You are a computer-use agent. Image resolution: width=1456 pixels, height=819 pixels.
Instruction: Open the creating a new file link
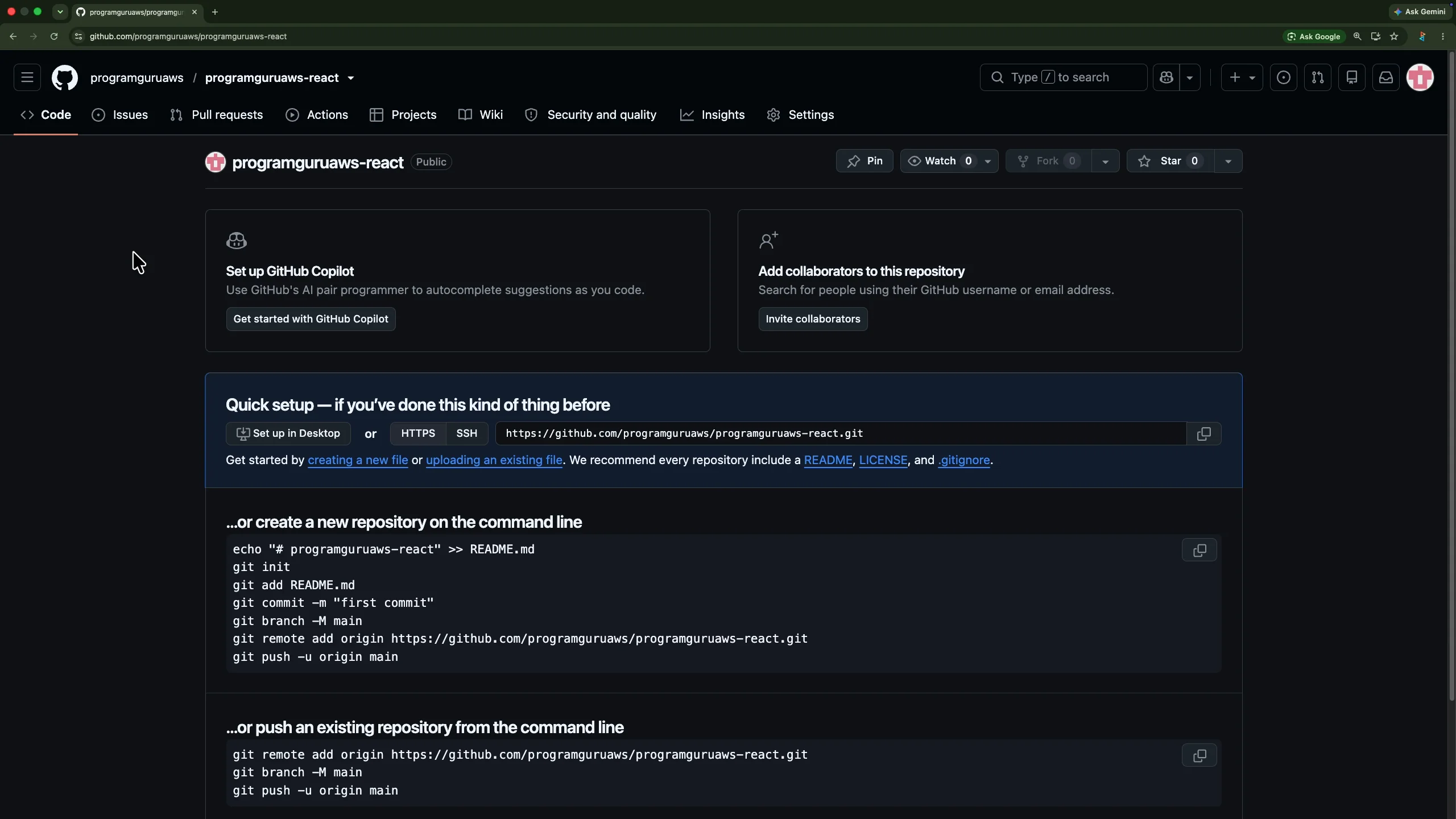[358, 460]
